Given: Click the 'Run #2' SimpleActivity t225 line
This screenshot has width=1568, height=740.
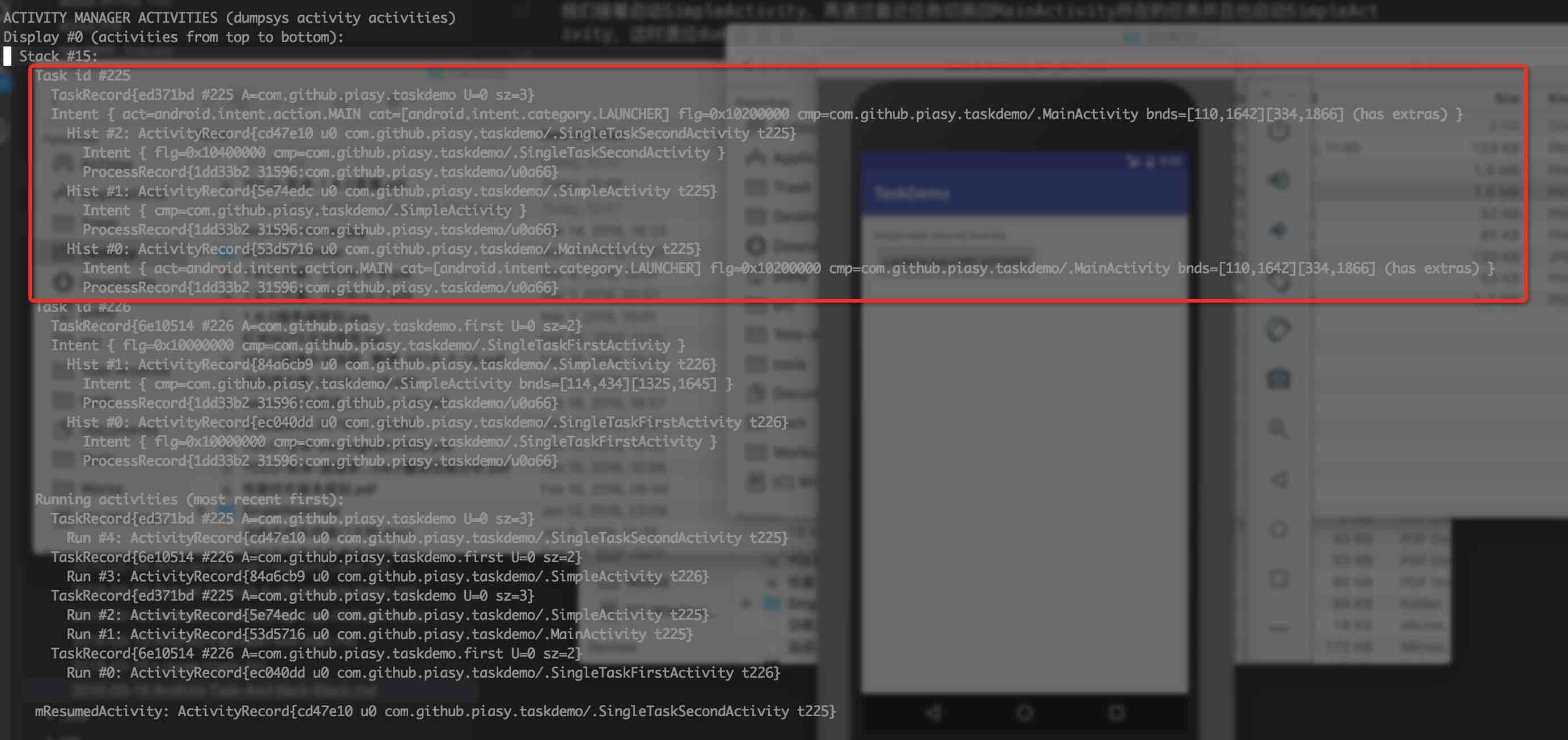Looking at the screenshot, I should click(x=388, y=615).
